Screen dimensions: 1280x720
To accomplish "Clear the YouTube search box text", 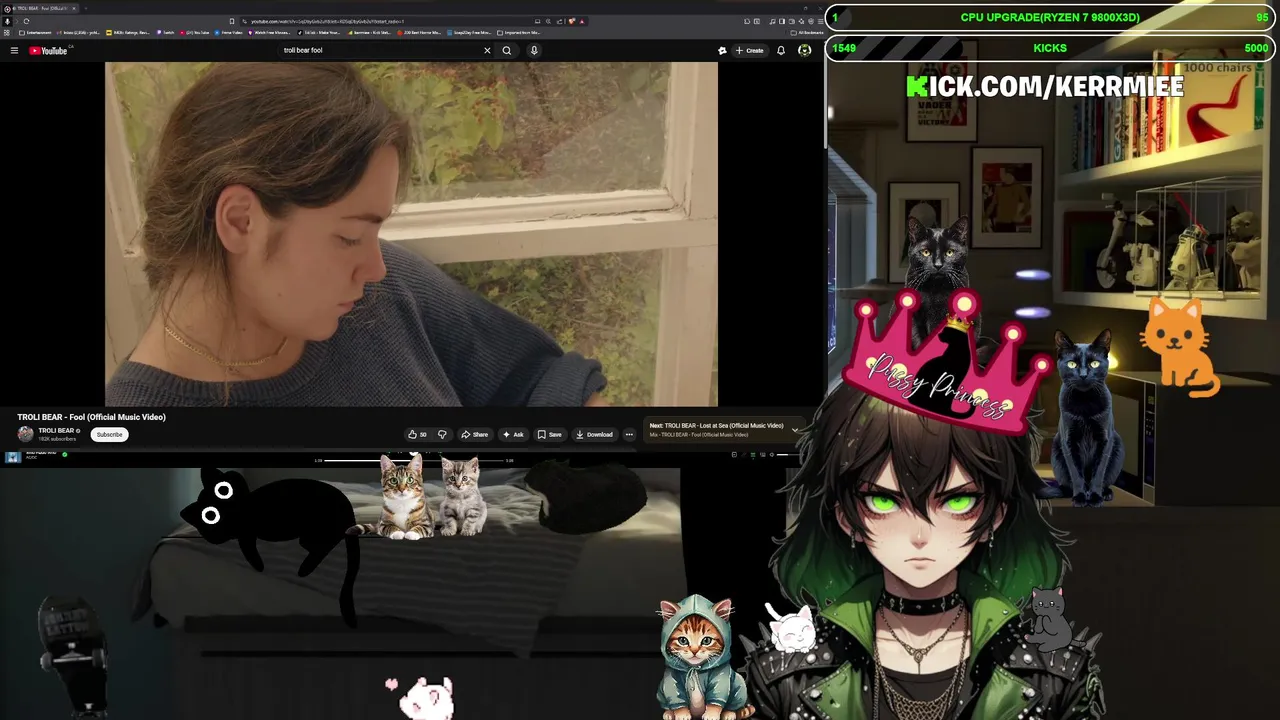I will click(487, 50).
